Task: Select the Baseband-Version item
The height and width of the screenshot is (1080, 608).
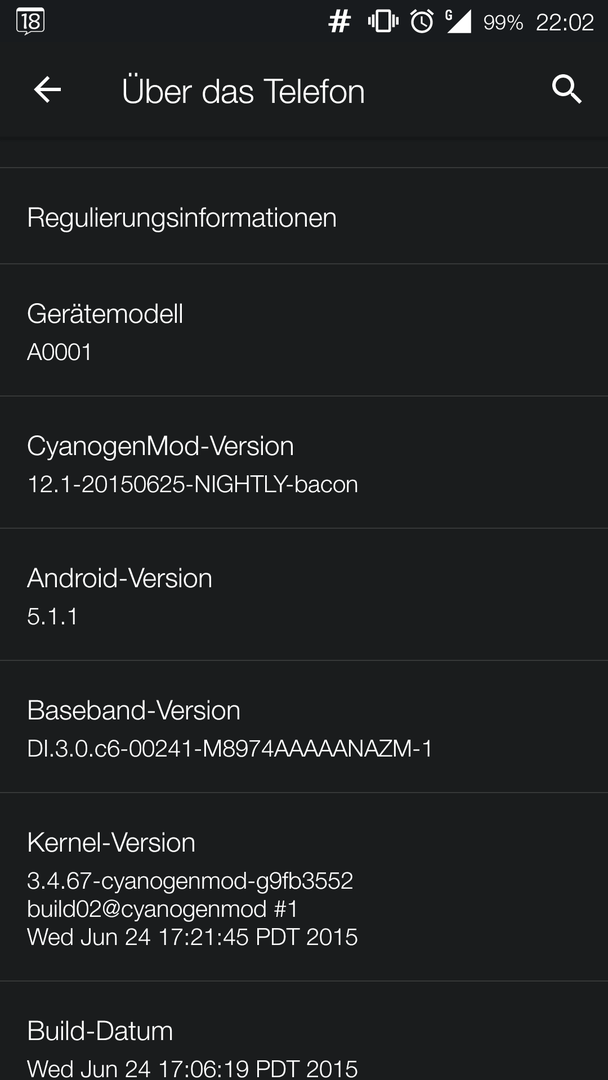Action: (x=304, y=727)
